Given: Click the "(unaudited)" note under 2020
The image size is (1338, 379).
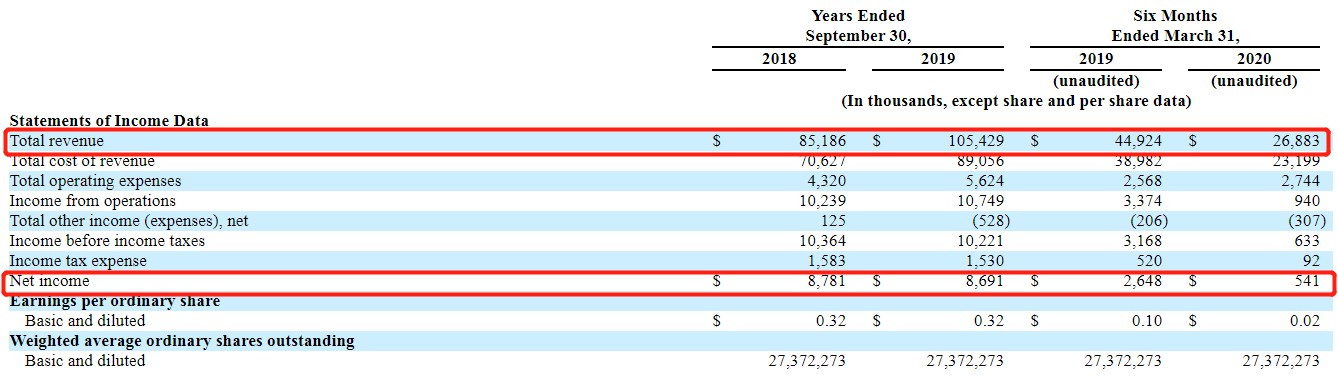Looking at the screenshot, I should 1254,81.
